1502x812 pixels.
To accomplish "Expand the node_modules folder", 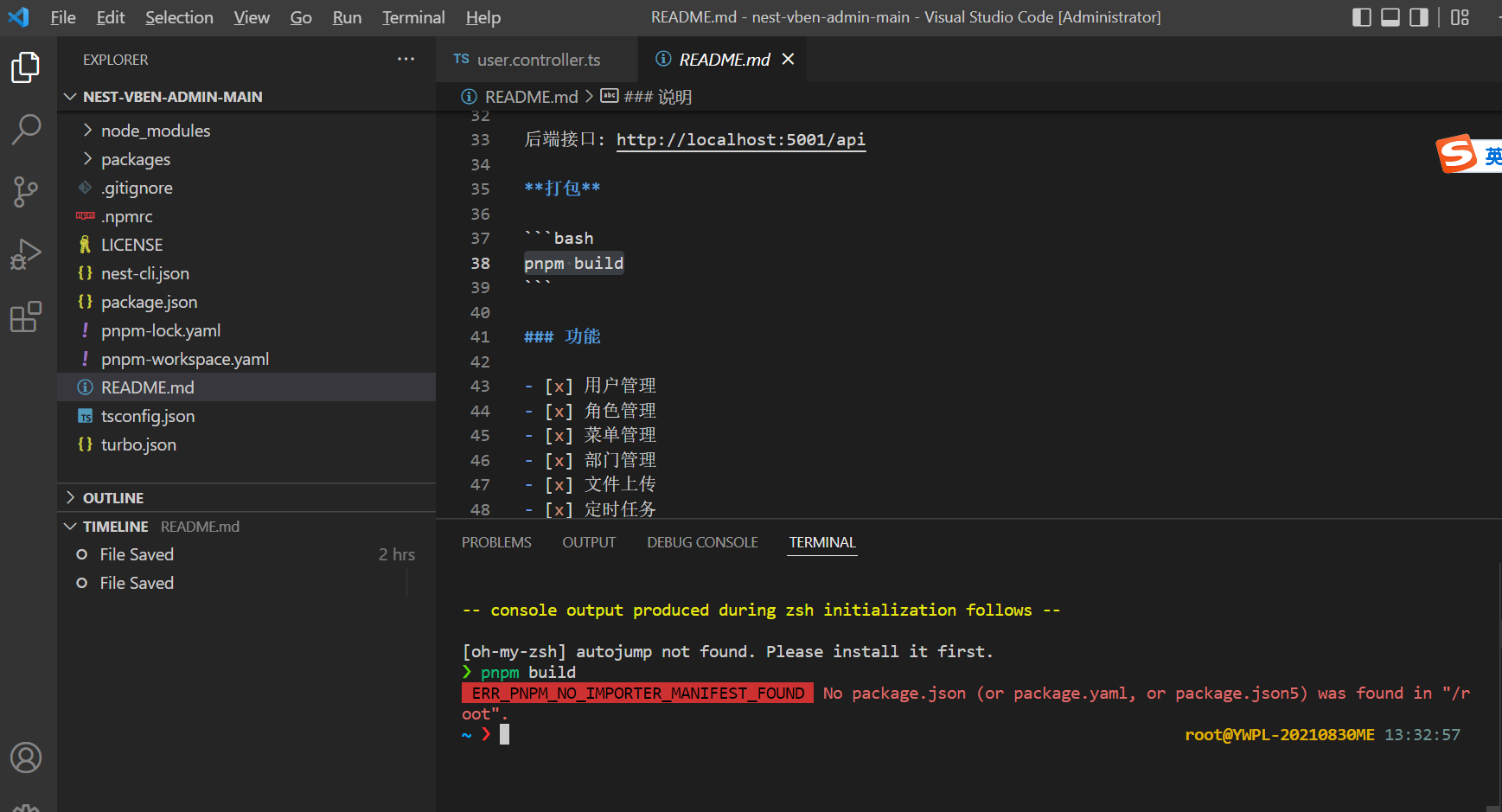I will (87, 131).
